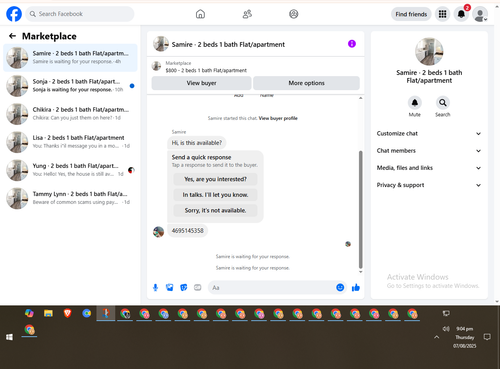Click the View buyer button

coord(201,83)
